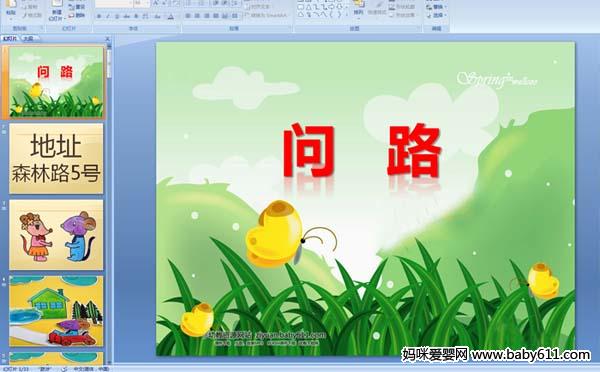Viewport: 600px width, 372px height.
Task: Click the Bold formatting icon
Action: click(99, 16)
